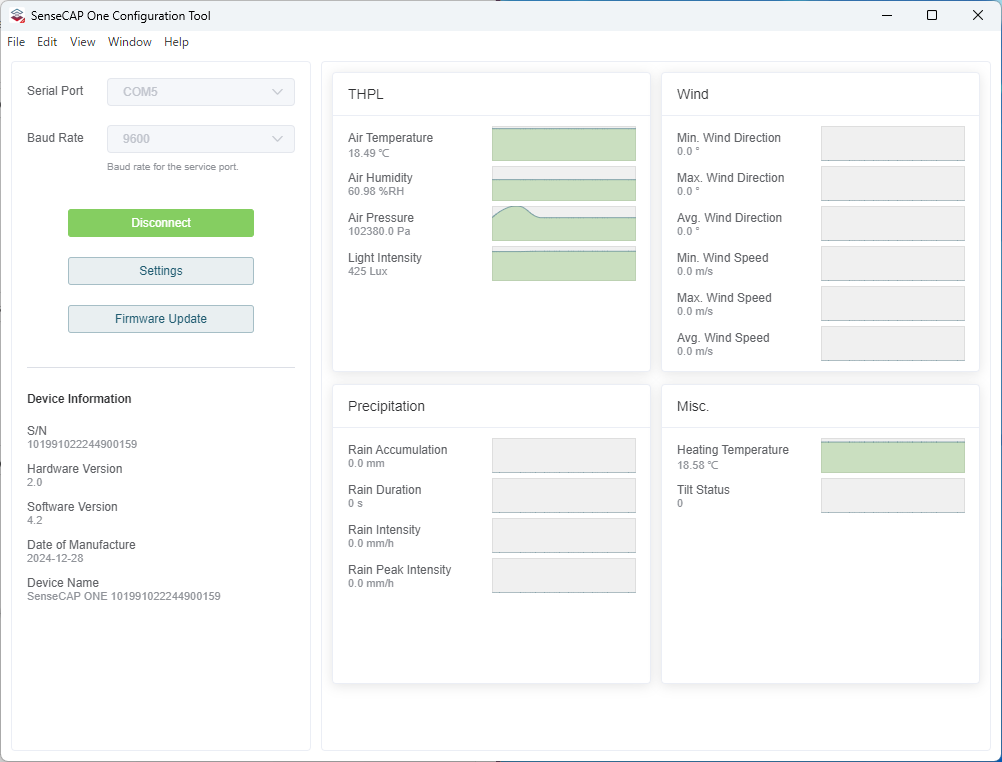Click the Air Pressure chart
The width and height of the screenshot is (1002, 762).
[x=564, y=223]
